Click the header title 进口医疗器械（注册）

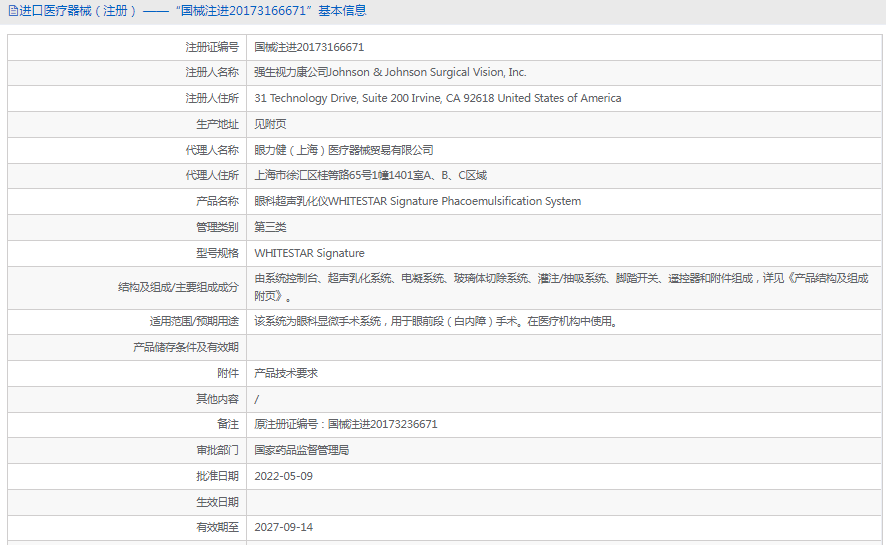pyautogui.click(x=78, y=11)
